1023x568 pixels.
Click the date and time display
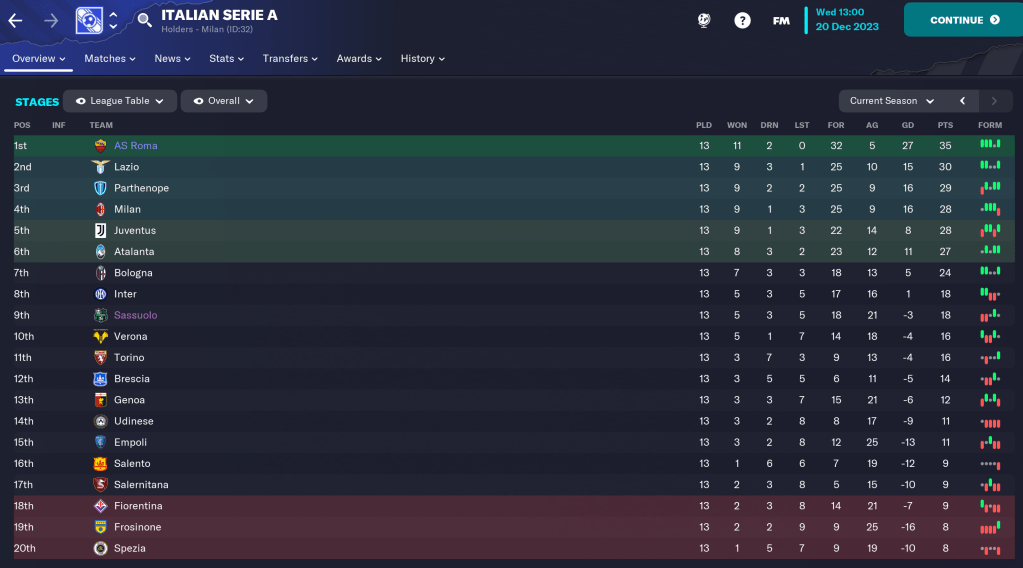[x=847, y=19]
